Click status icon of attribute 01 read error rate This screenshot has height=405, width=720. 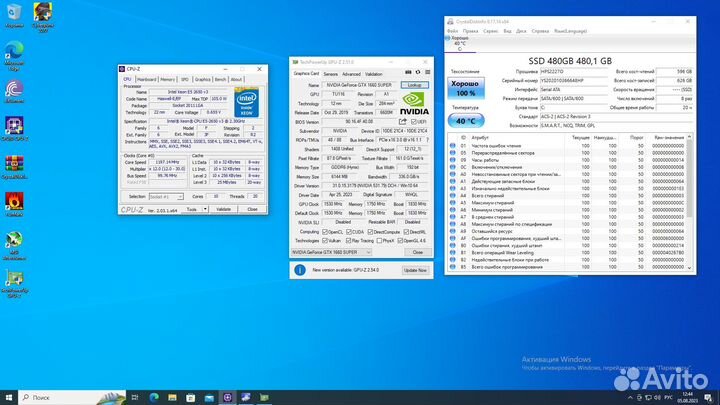(x=453, y=146)
